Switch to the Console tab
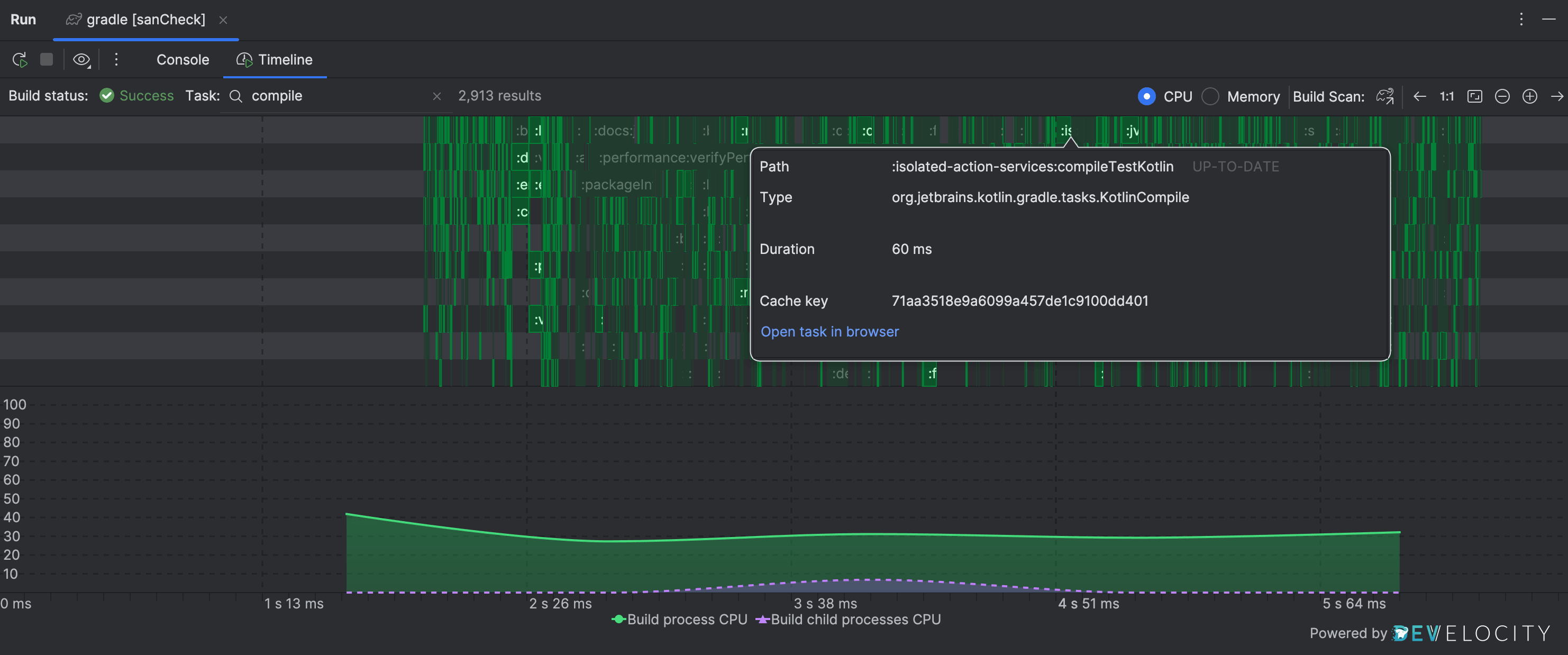This screenshot has height=655, width=1568. [x=183, y=60]
